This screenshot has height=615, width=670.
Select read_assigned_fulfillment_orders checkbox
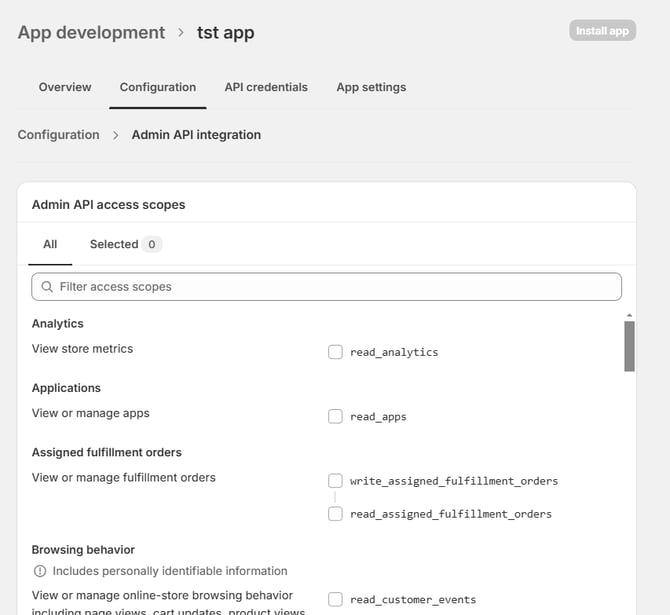[336, 514]
